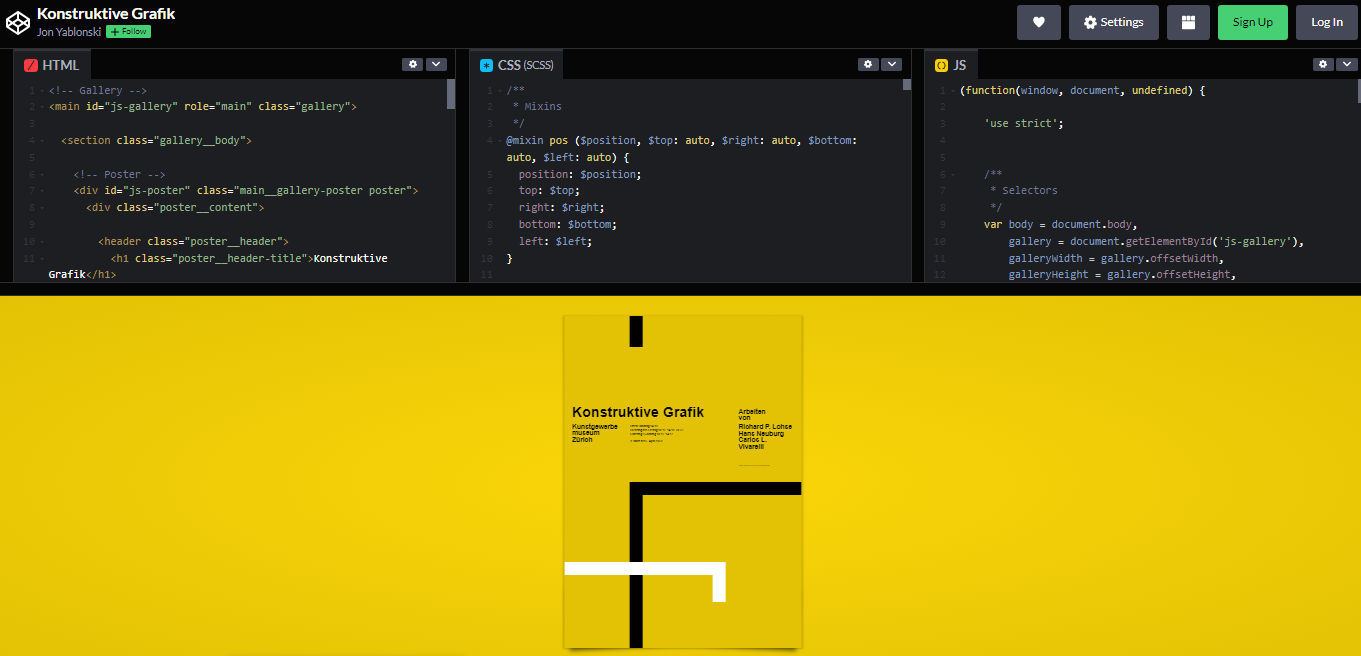Fold JS line 6 comment block

coord(952,174)
